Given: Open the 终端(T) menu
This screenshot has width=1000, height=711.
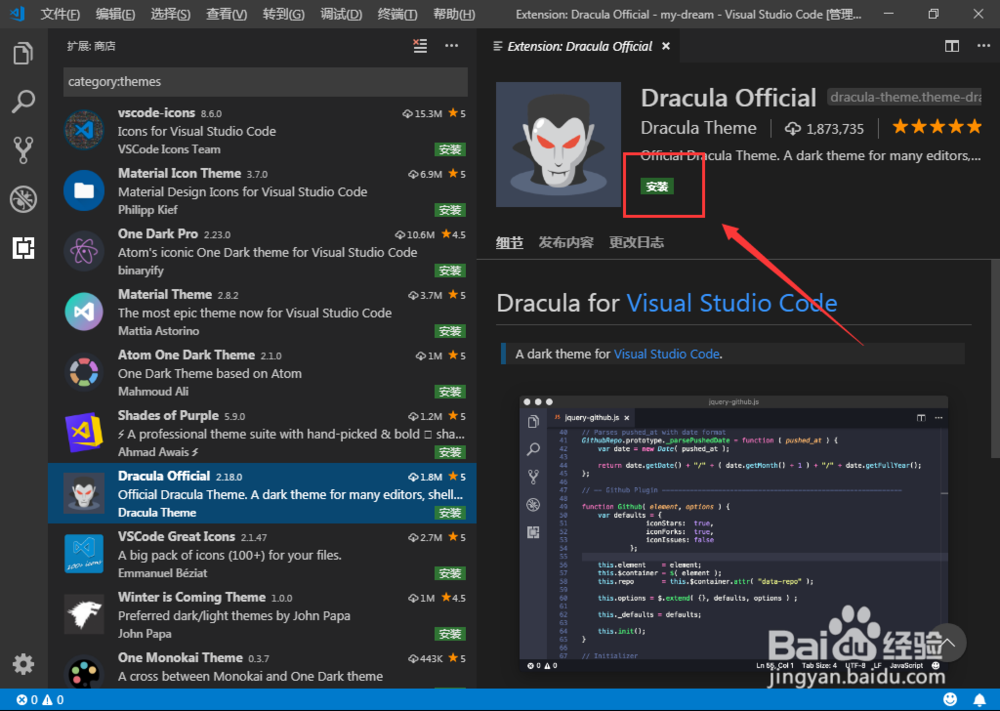Looking at the screenshot, I should coord(397,14).
